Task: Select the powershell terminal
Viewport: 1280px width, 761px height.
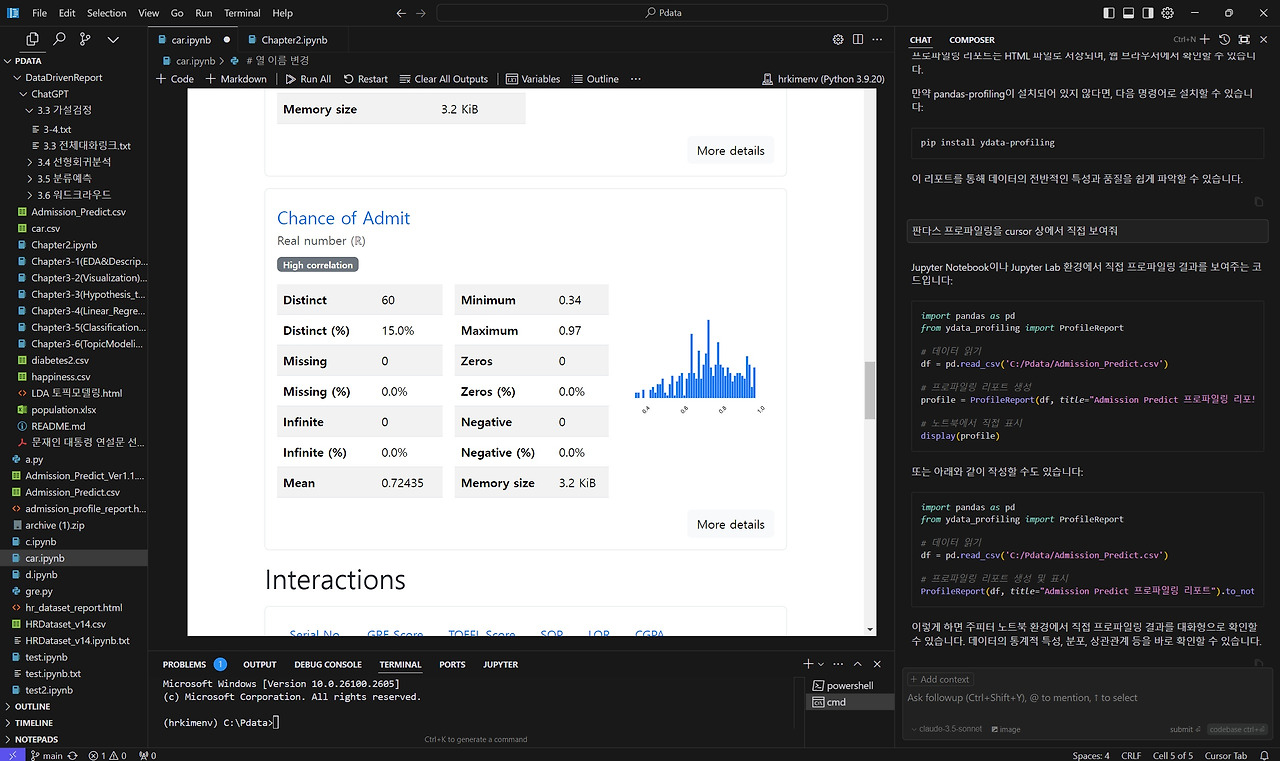Action: click(849, 686)
